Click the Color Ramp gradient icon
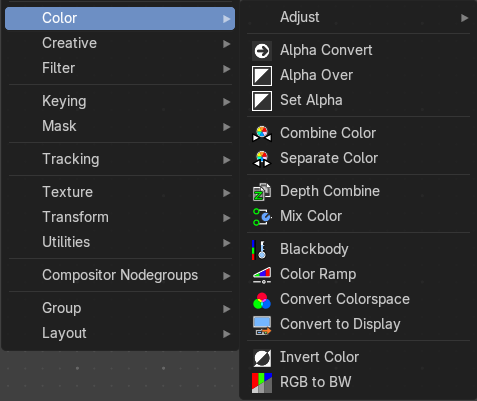 [x=262, y=275]
